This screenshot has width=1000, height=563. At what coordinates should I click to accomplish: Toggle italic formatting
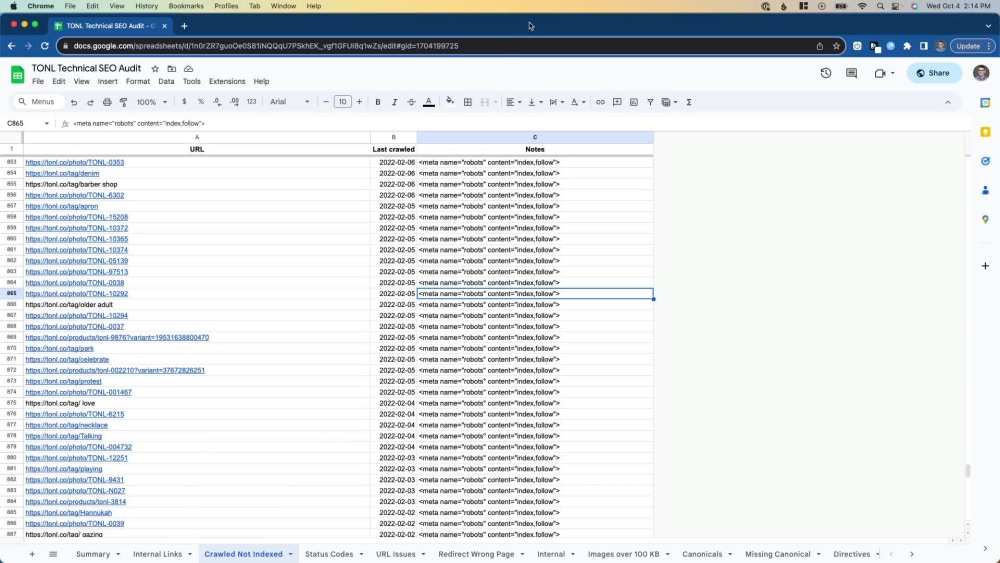click(394, 102)
